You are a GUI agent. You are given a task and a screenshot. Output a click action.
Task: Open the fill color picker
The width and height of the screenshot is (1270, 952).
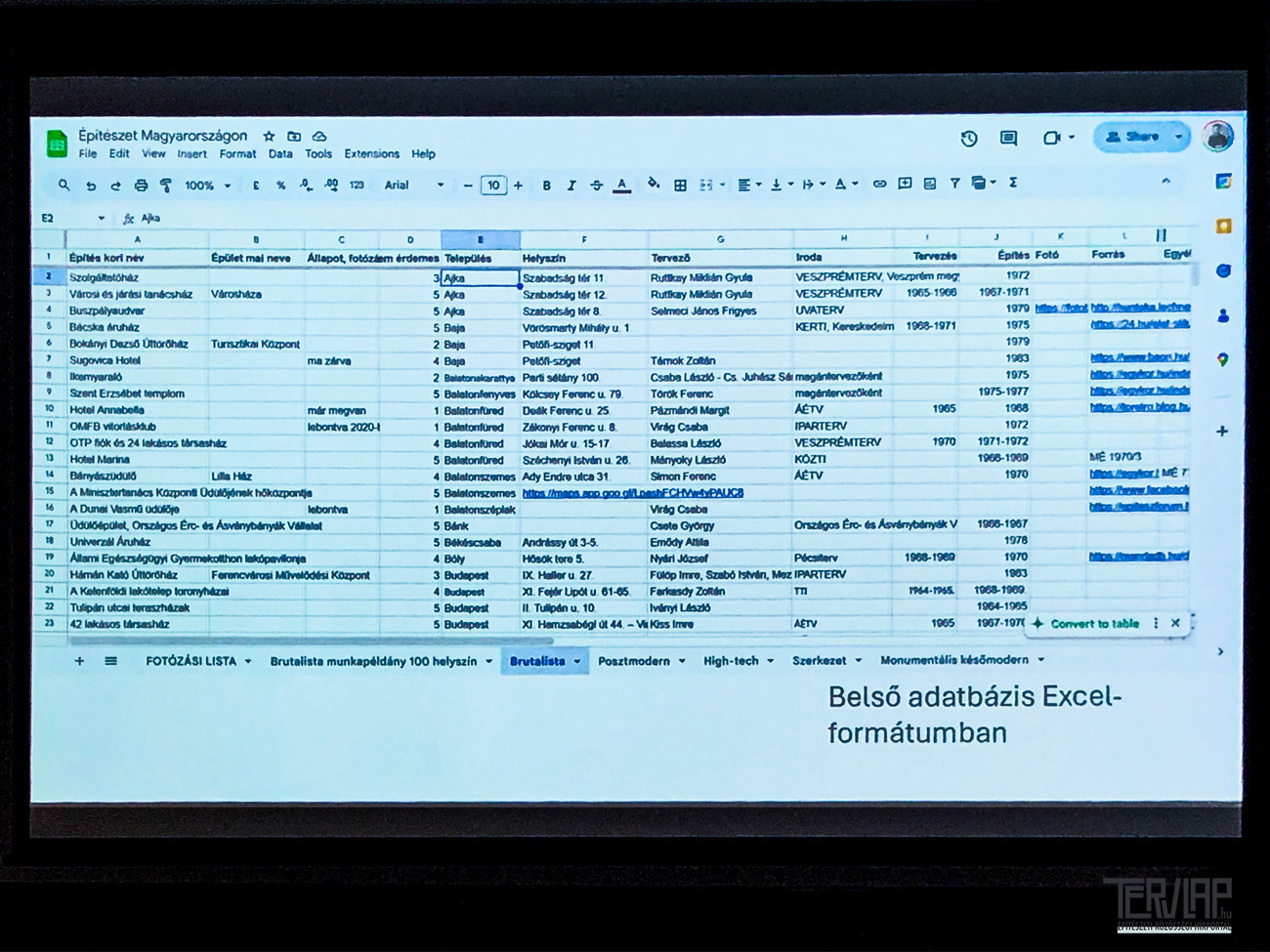pyautogui.click(x=653, y=185)
